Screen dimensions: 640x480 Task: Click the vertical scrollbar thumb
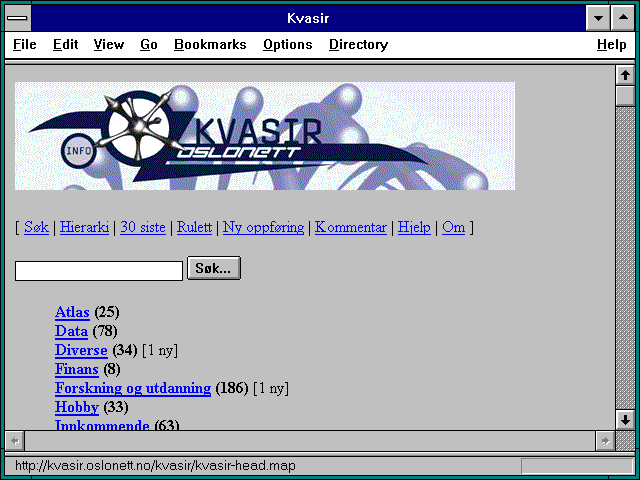click(625, 96)
